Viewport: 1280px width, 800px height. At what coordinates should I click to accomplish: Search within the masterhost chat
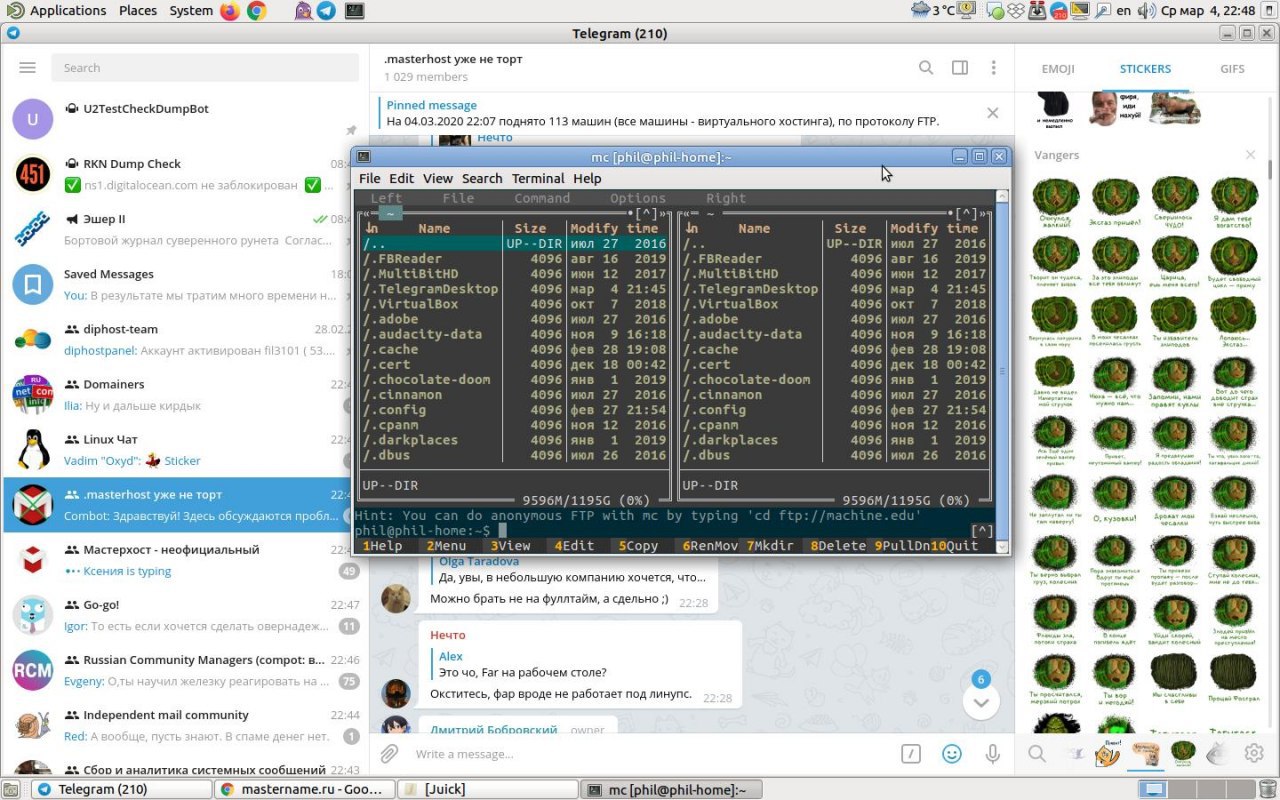coord(926,68)
